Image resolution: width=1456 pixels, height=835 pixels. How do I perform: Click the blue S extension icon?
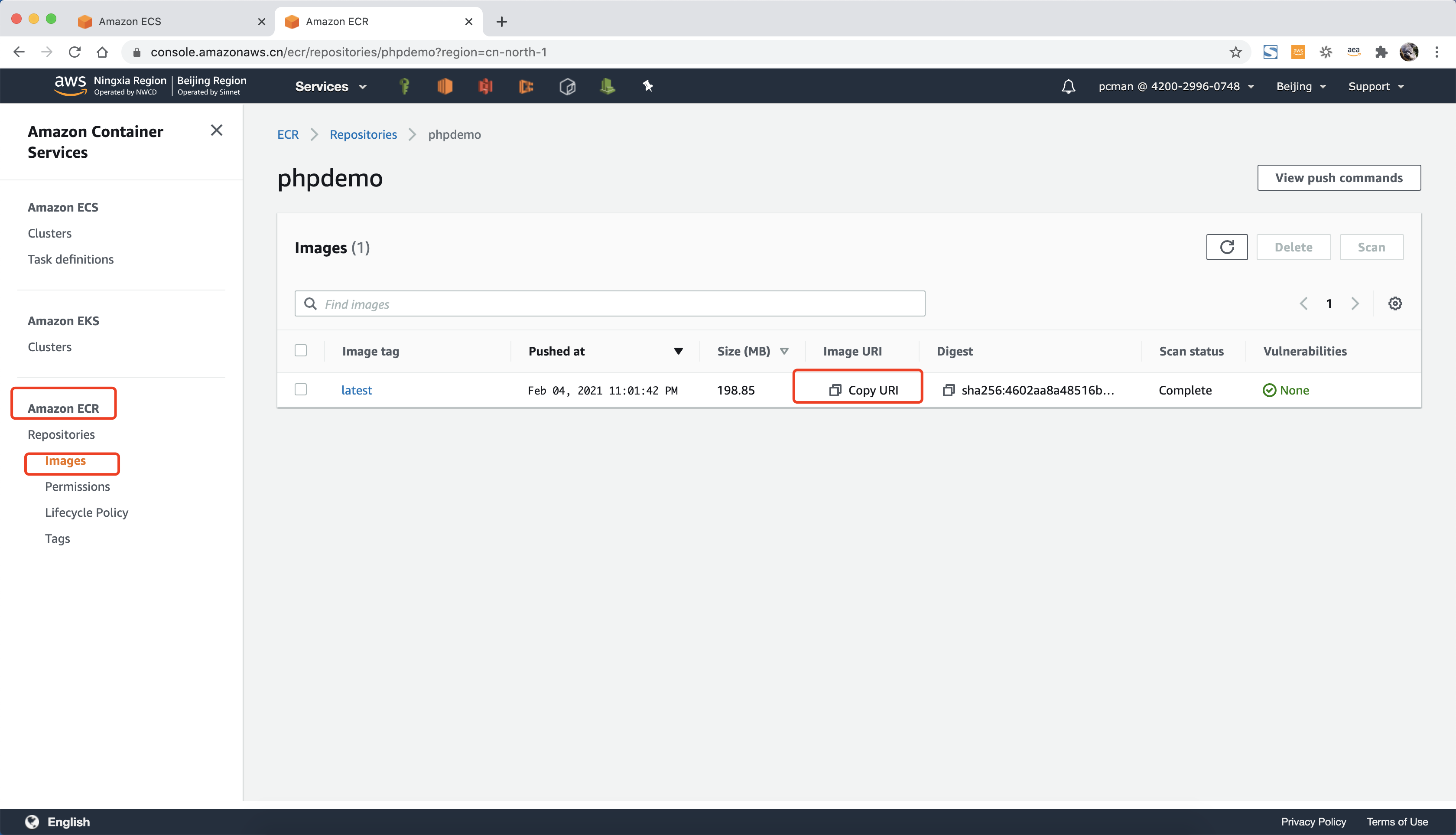click(x=1270, y=52)
